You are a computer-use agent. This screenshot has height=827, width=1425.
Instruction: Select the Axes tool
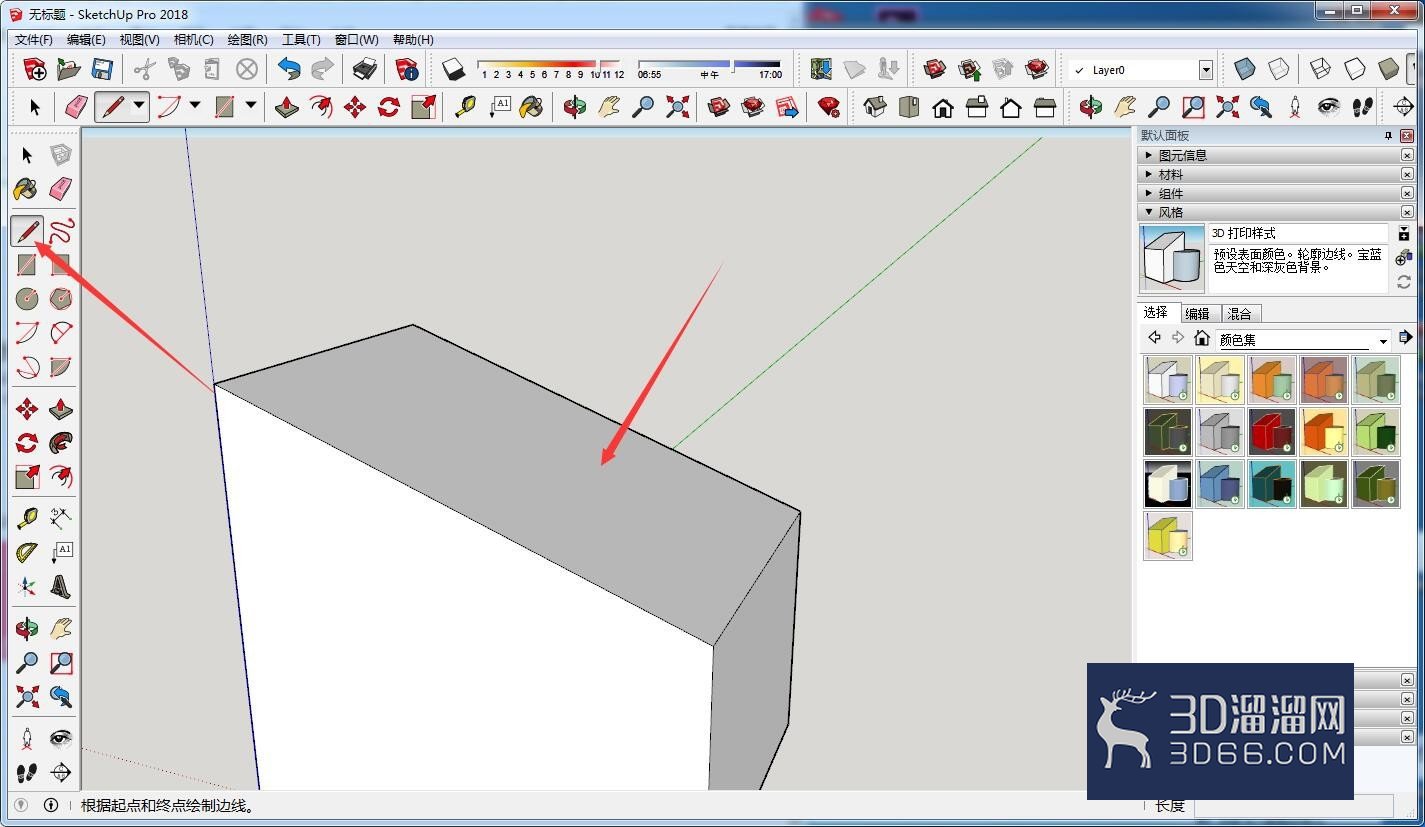27,586
